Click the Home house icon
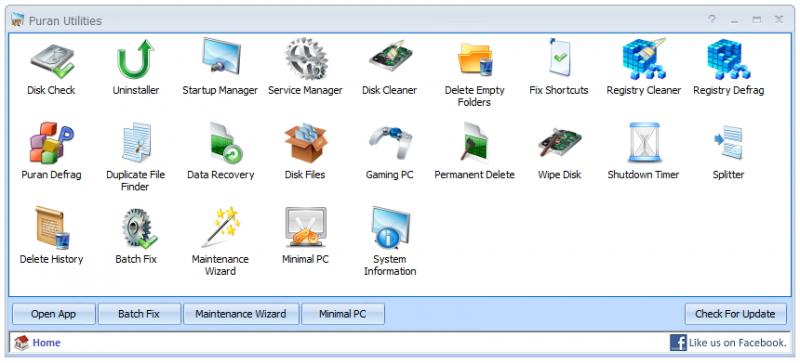The image size is (800, 363). click(x=21, y=343)
